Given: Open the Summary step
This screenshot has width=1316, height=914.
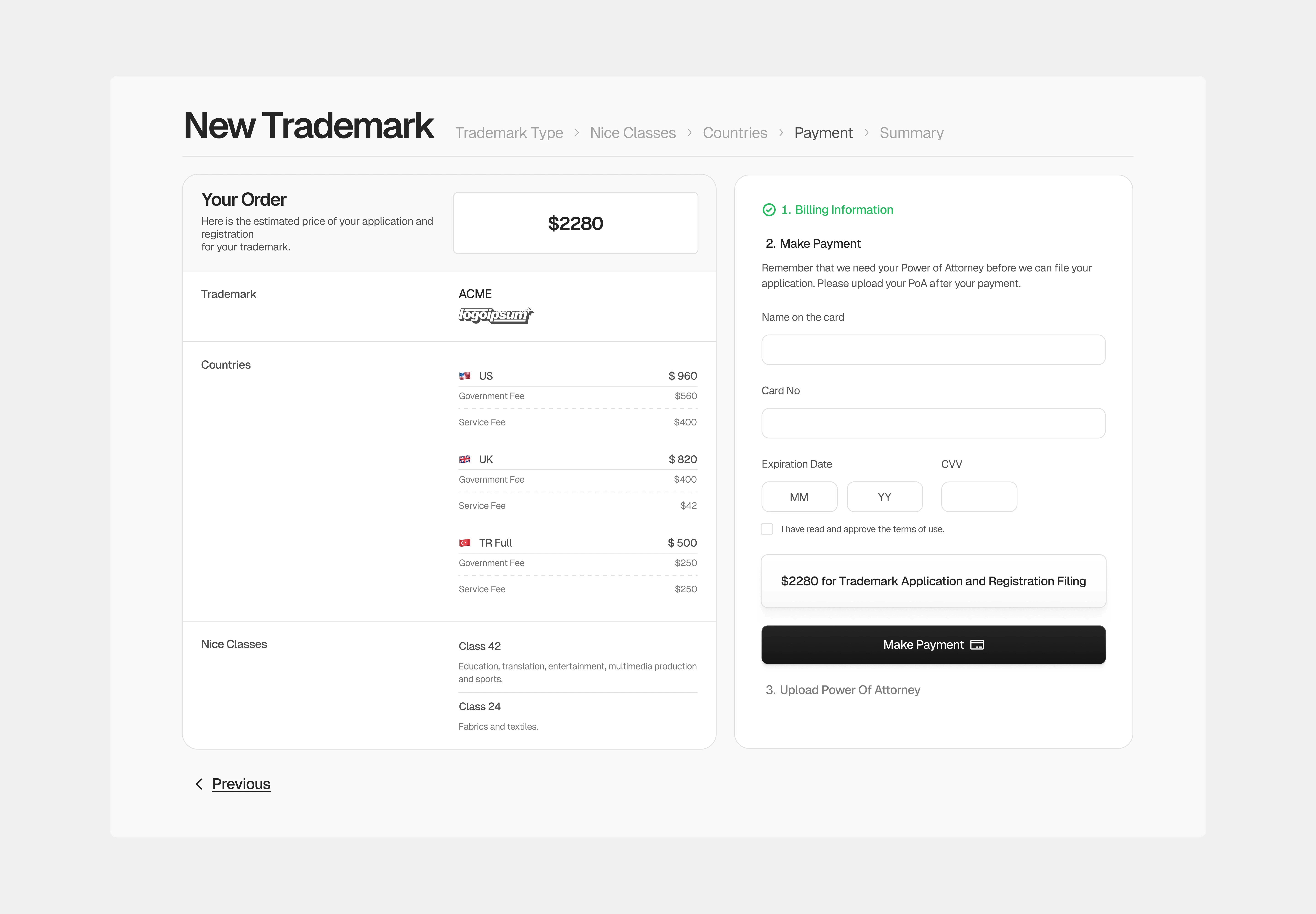Looking at the screenshot, I should [x=911, y=133].
